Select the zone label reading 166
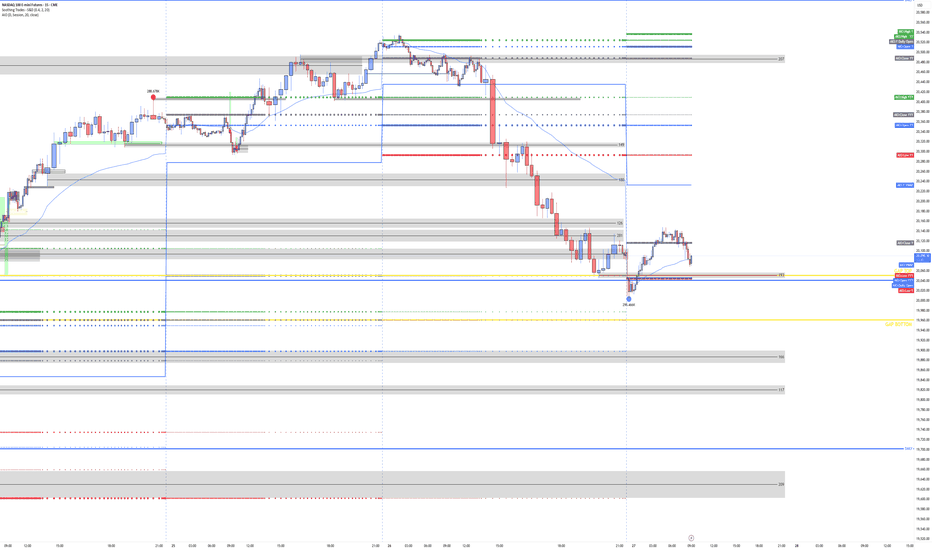932x550 pixels. point(781,357)
